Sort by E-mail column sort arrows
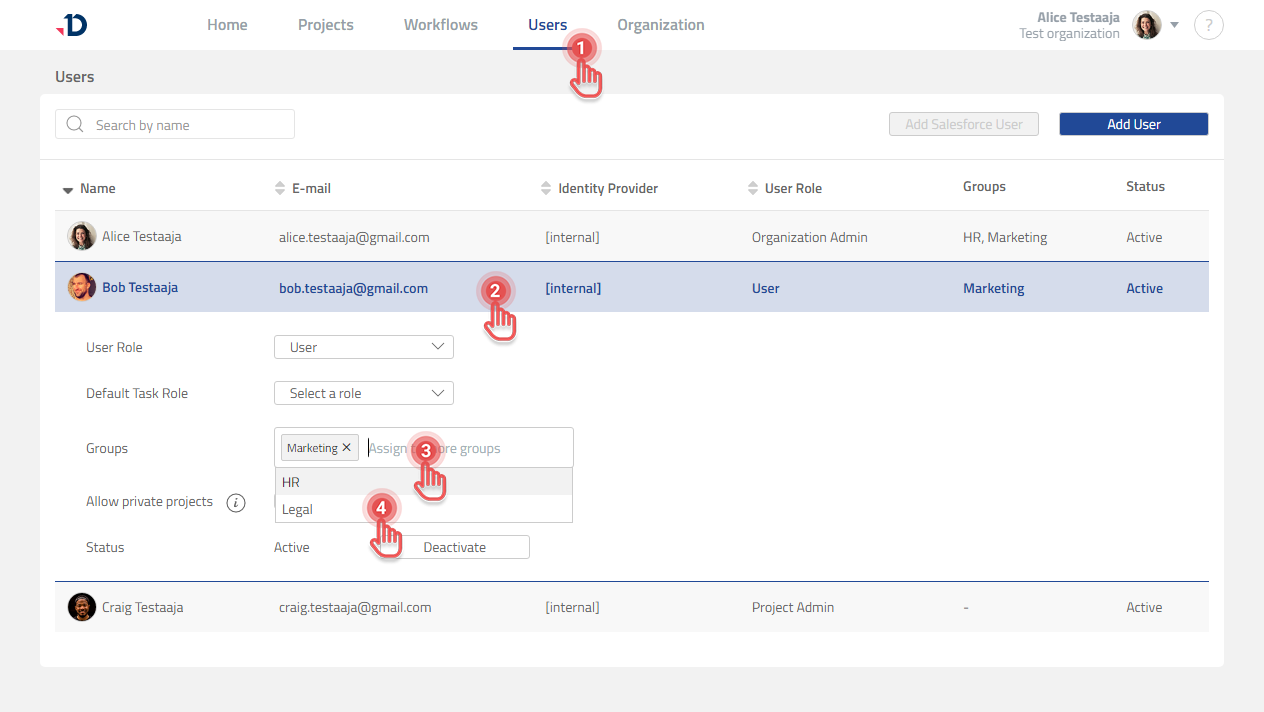The width and height of the screenshot is (1264, 712). (x=280, y=188)
